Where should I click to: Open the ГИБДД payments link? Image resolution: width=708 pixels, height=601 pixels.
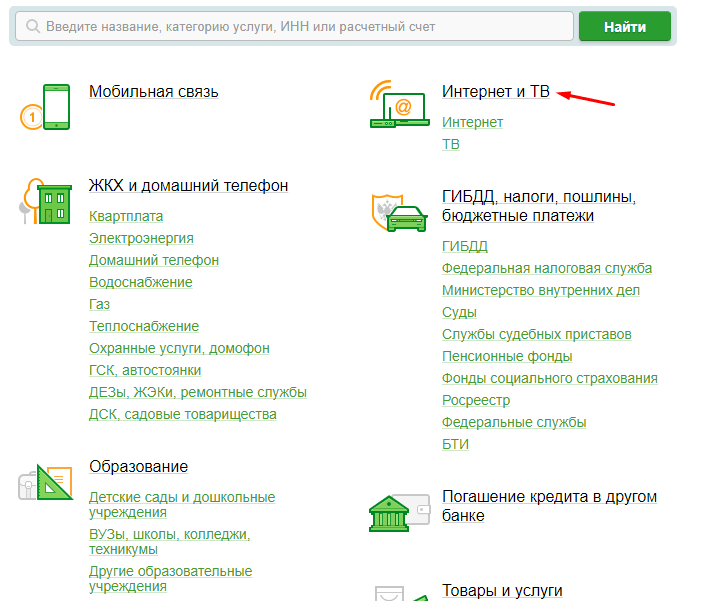[464, 246]
